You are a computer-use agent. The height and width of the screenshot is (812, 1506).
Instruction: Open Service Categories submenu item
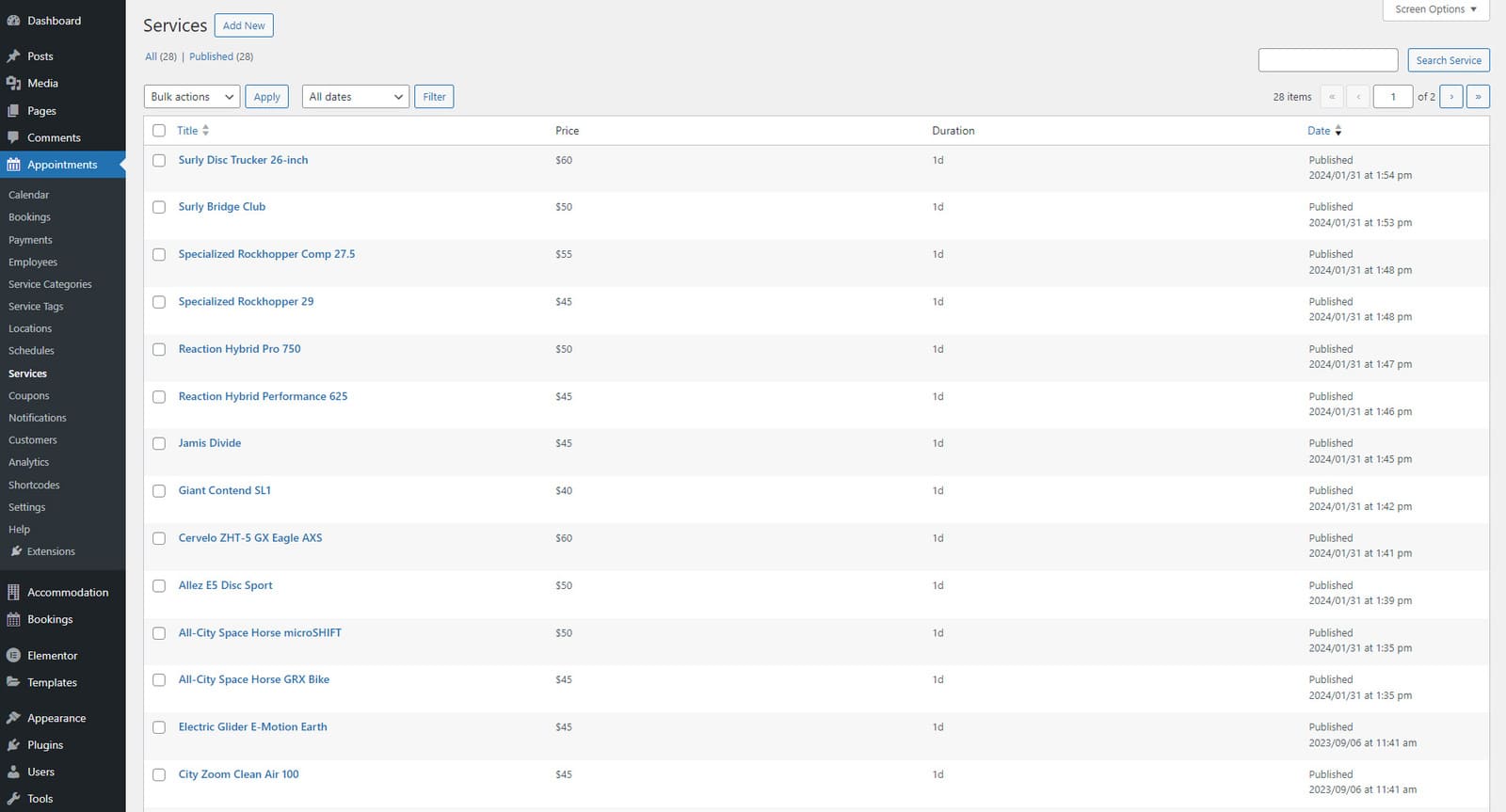tap(50, 284)
